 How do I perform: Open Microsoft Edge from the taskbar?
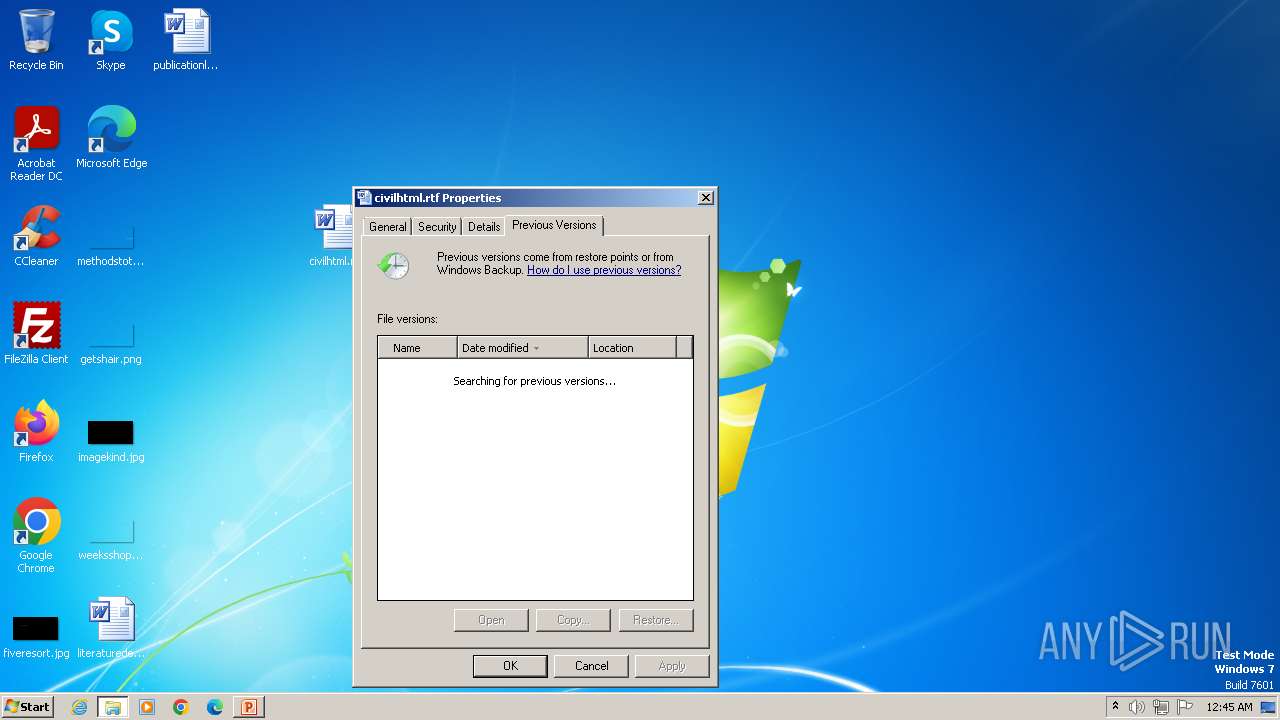coord(215,707)
